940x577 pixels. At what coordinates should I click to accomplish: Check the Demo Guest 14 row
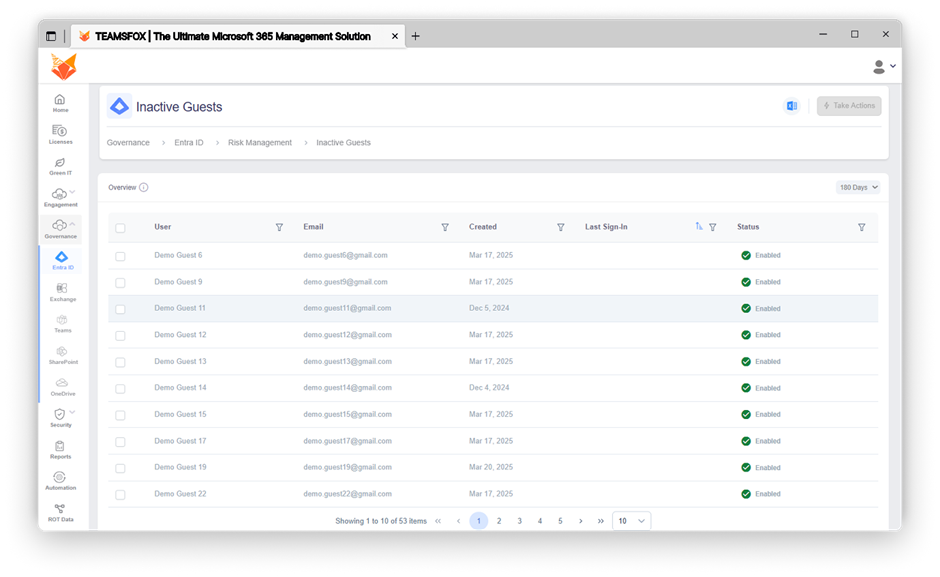point(120,389)
